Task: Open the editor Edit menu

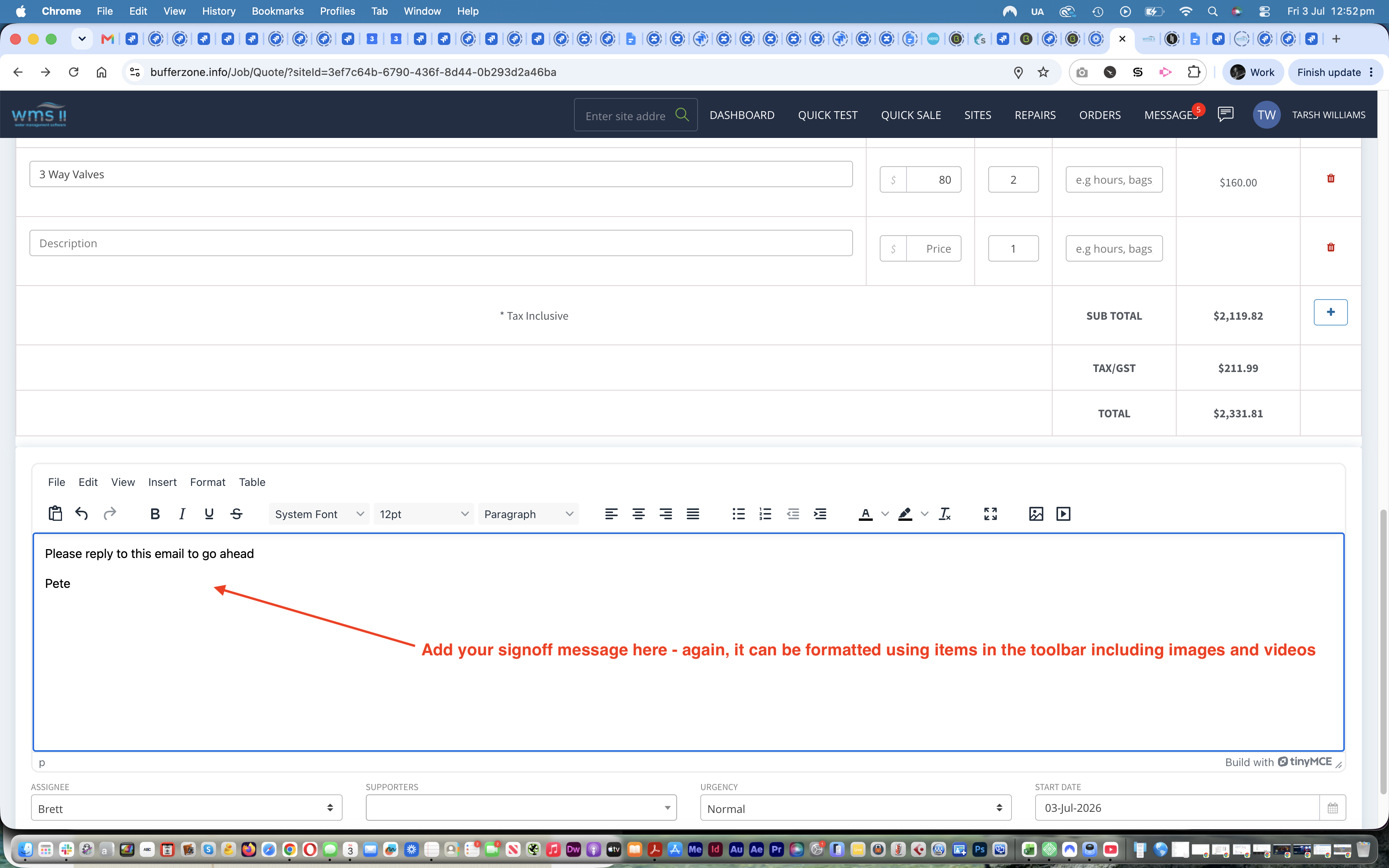Action: [88, 482]
